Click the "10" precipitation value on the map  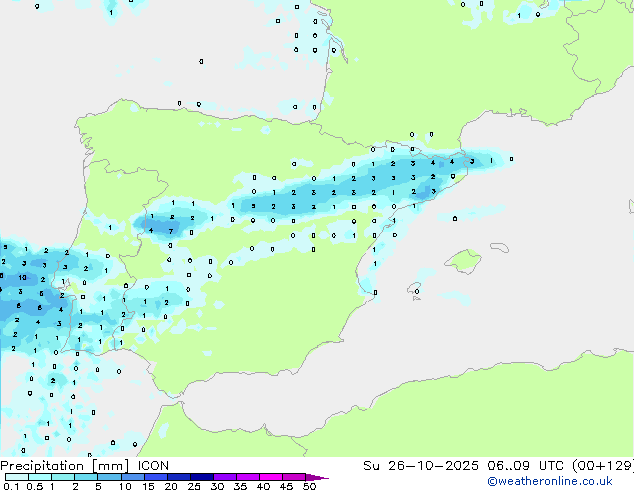(22, 277)
